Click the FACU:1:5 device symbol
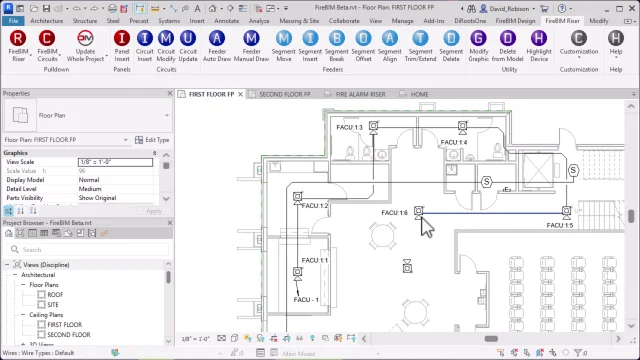The image size is (640, 360). (x=566, y=212)
